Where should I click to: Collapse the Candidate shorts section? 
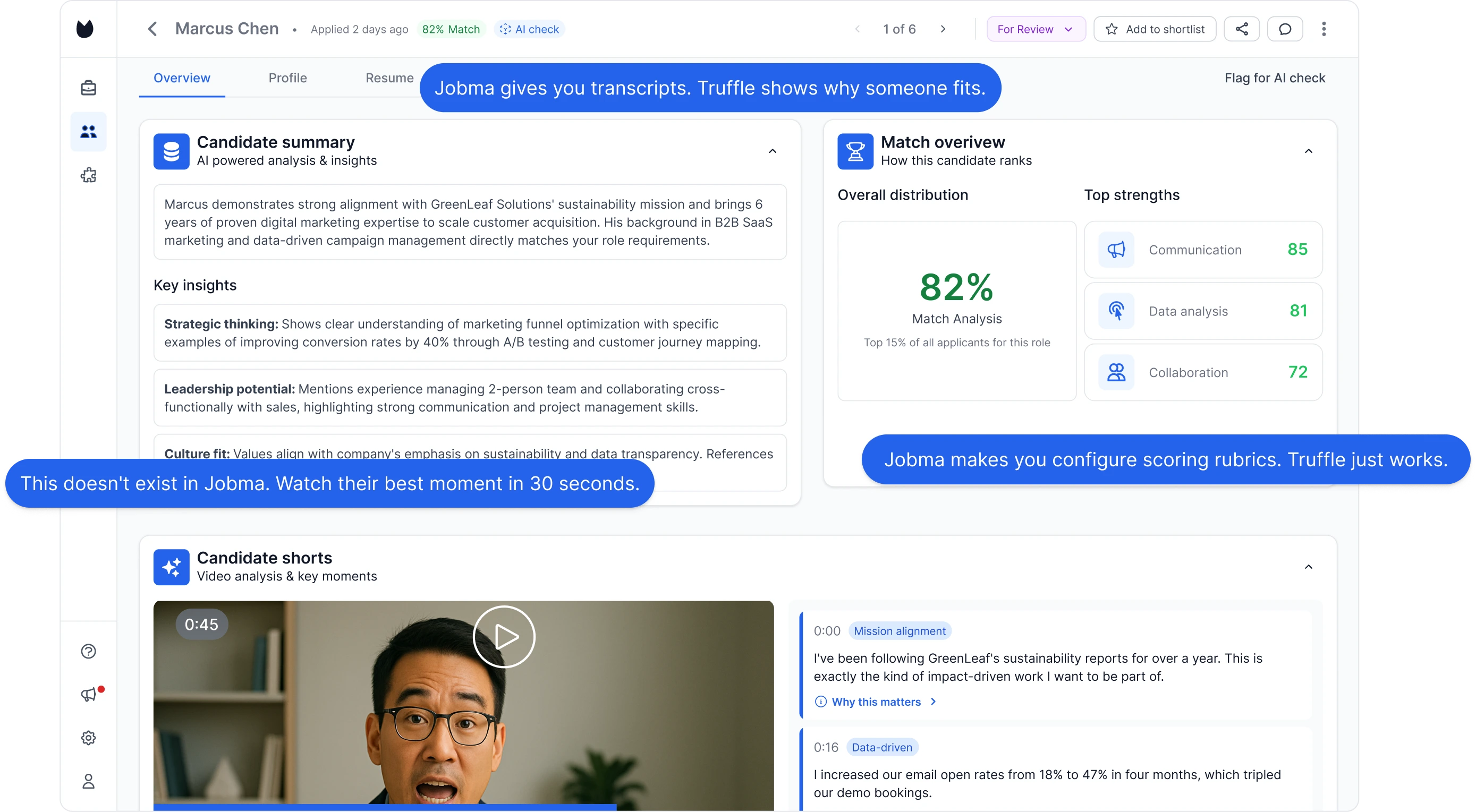(x=1308, y=567)
